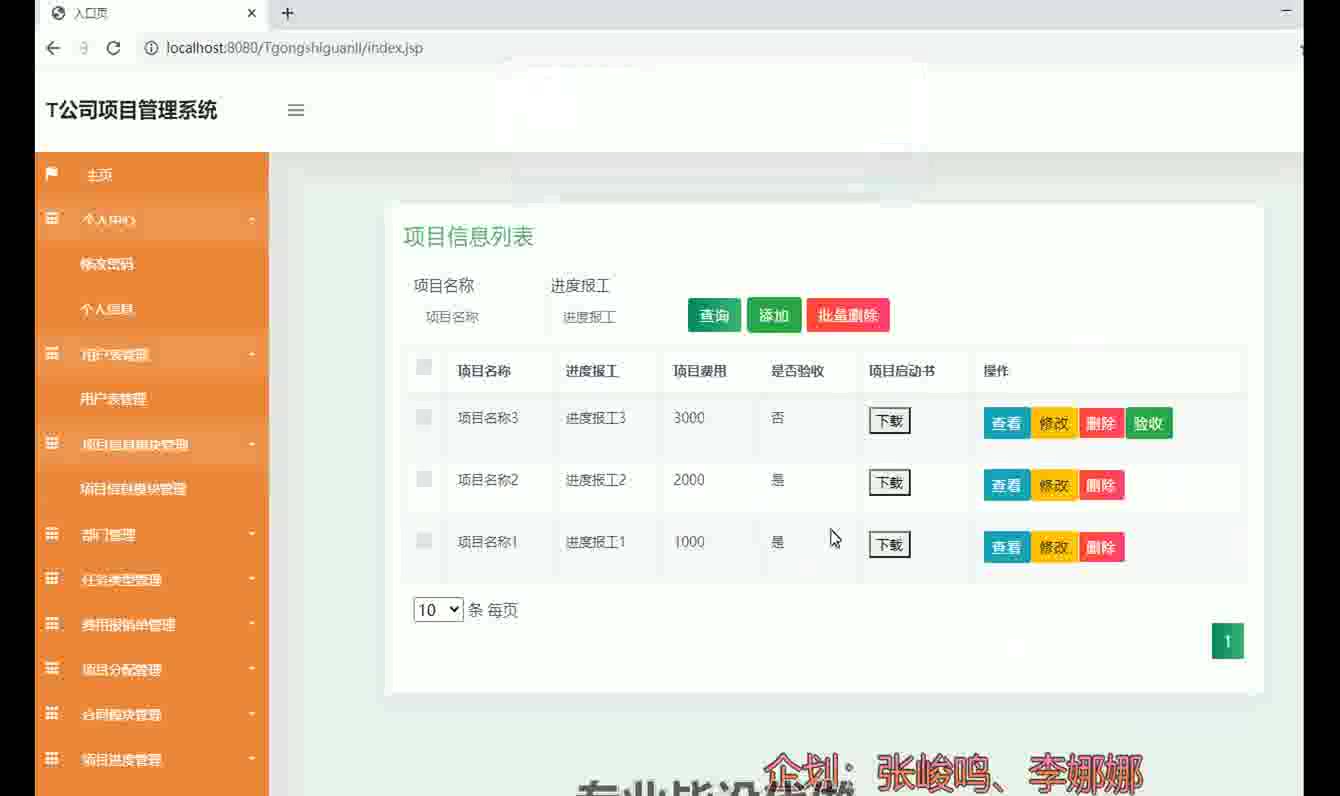Click 修改 for 项目名称1 row

coord(1054,547)
